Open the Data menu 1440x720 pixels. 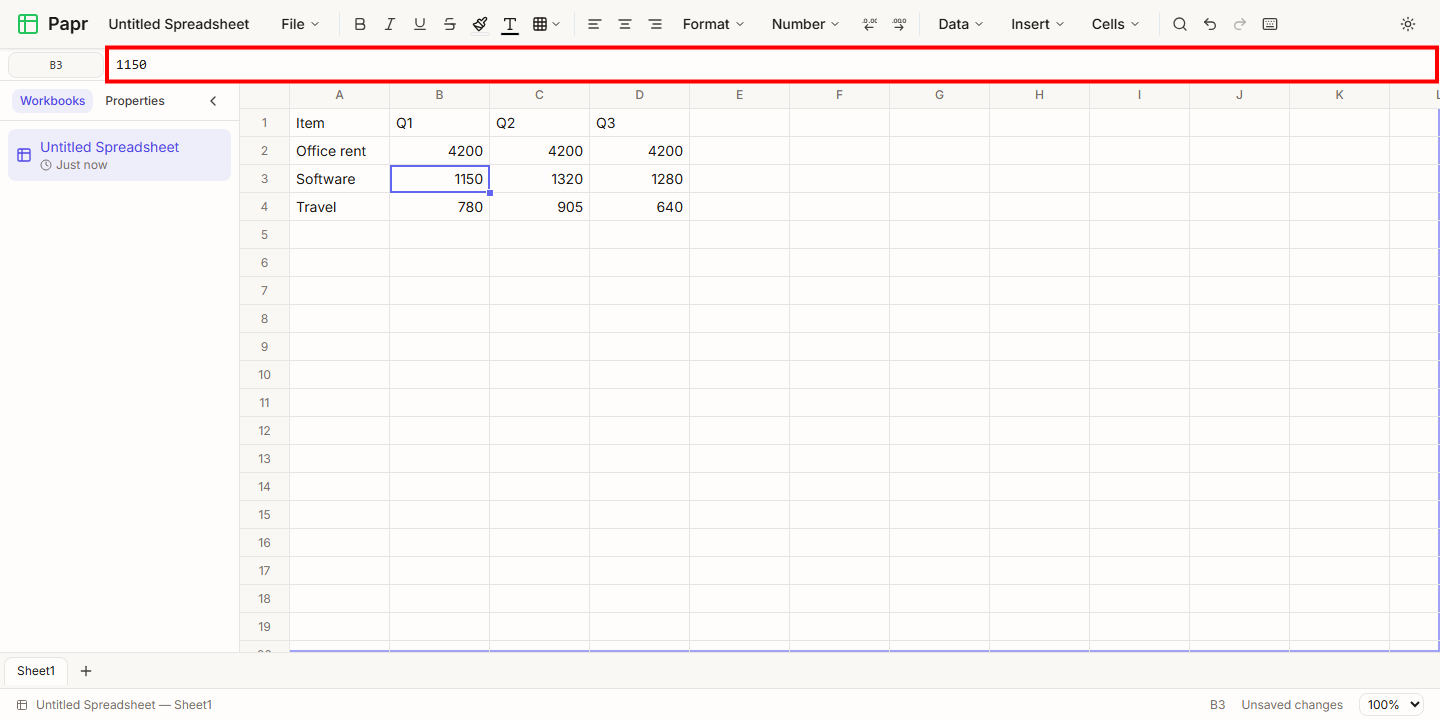[961, 24]
